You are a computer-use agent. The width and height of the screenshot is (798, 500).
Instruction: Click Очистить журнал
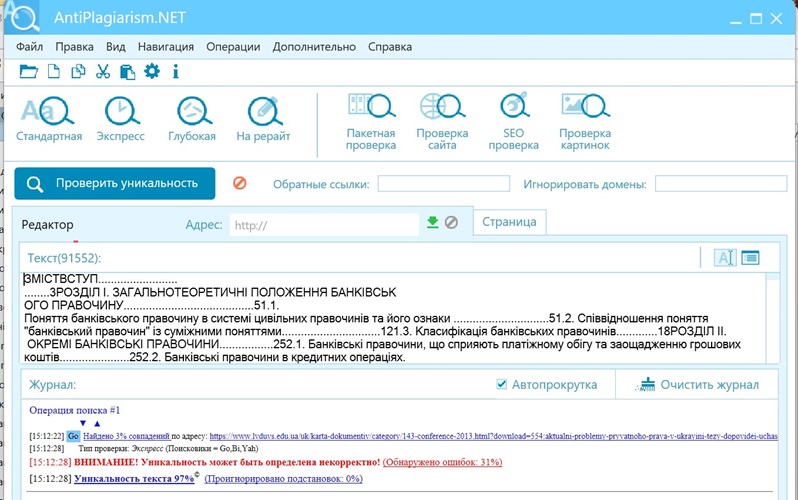[x=698, y=385]
